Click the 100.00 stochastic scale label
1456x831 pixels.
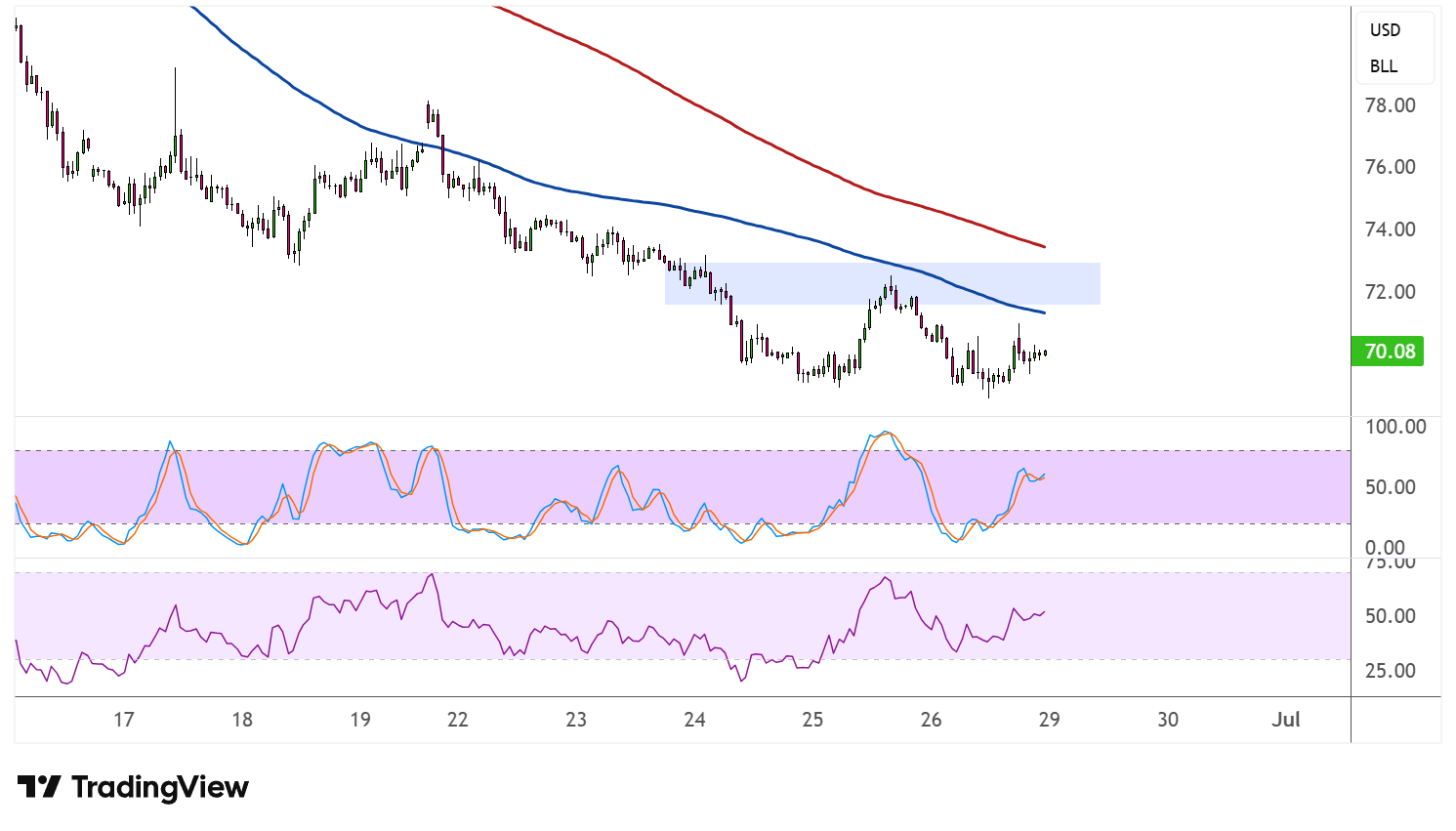click(1394, 427)
